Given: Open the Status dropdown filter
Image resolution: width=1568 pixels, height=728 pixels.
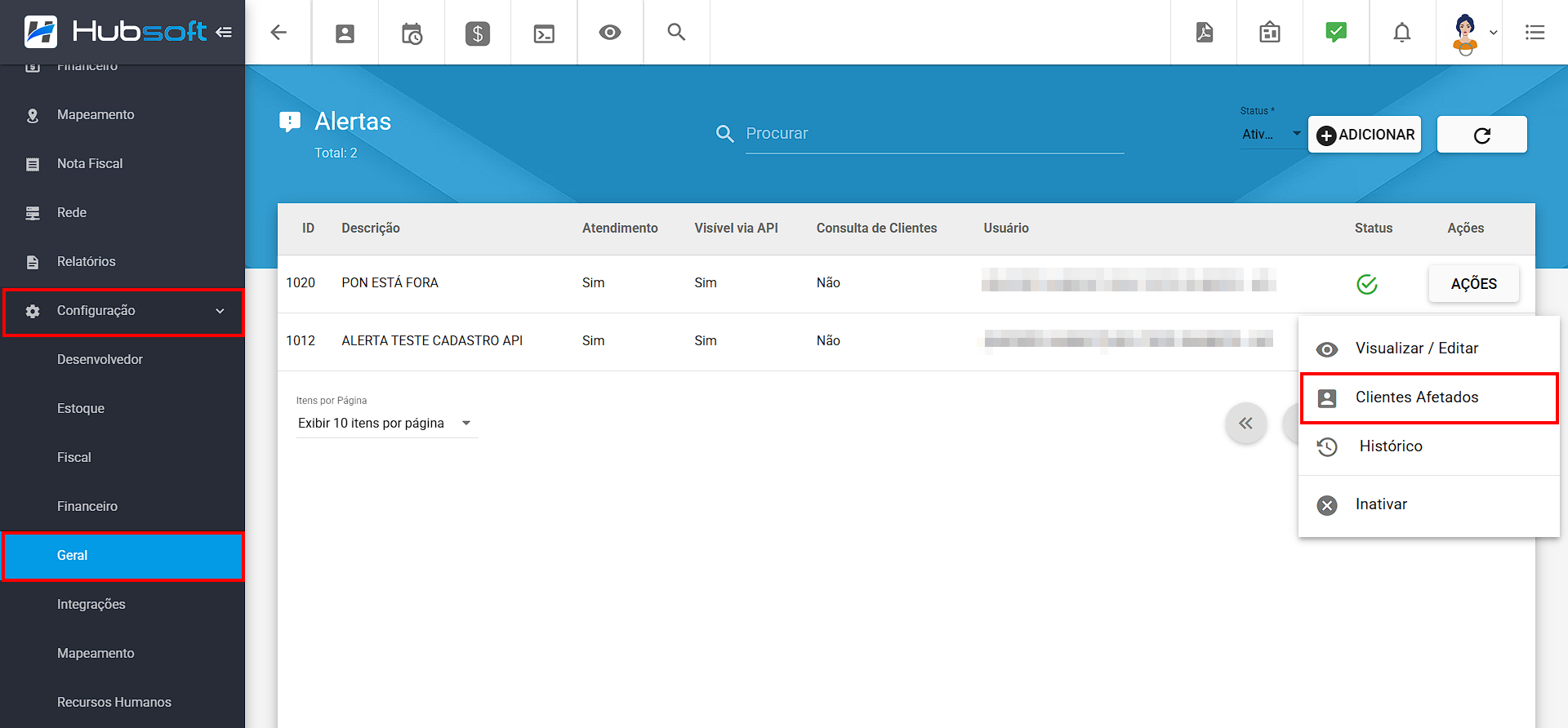Looking at the screenshot, I should [1271, 134].
